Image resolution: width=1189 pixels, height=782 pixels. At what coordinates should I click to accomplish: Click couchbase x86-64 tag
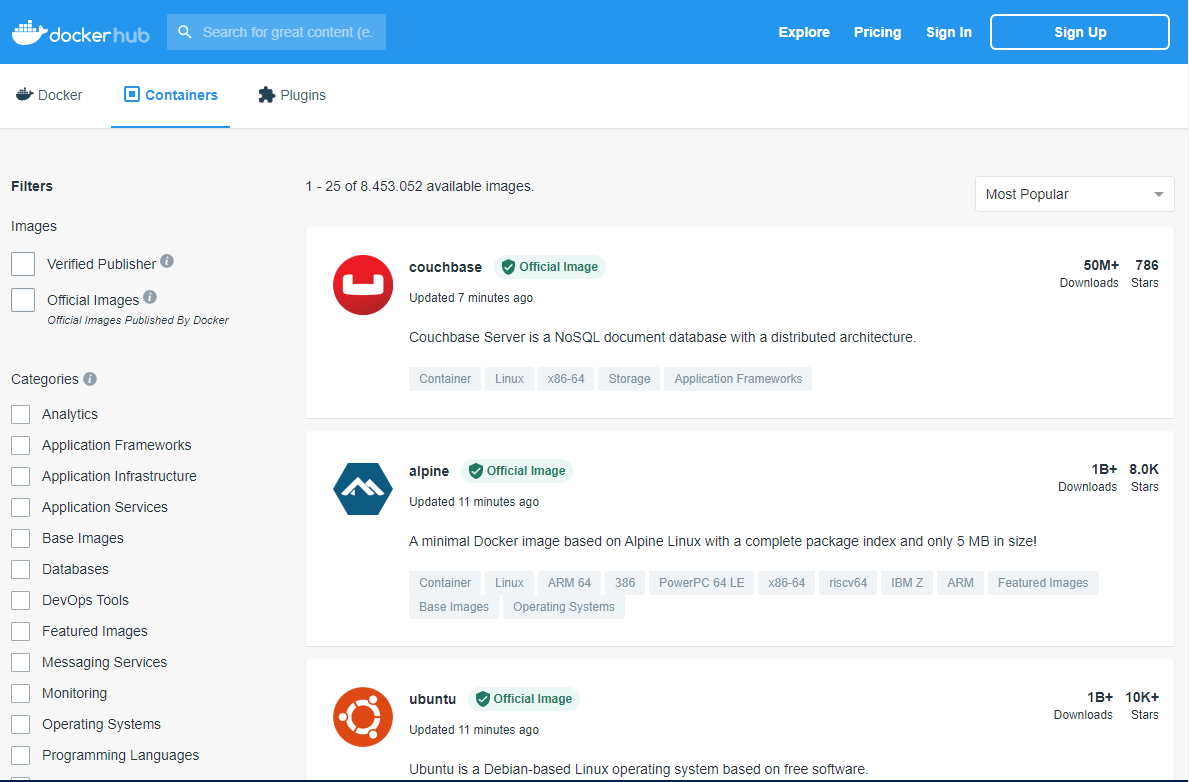tap(566, 378)
